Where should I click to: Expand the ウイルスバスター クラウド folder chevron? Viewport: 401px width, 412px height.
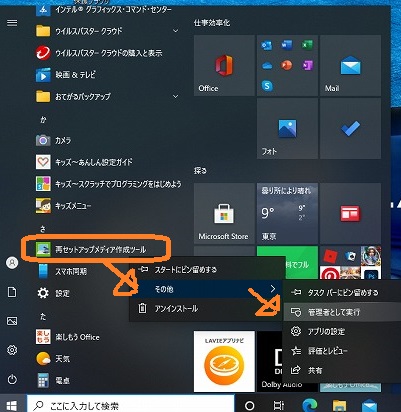pos(175,31)
